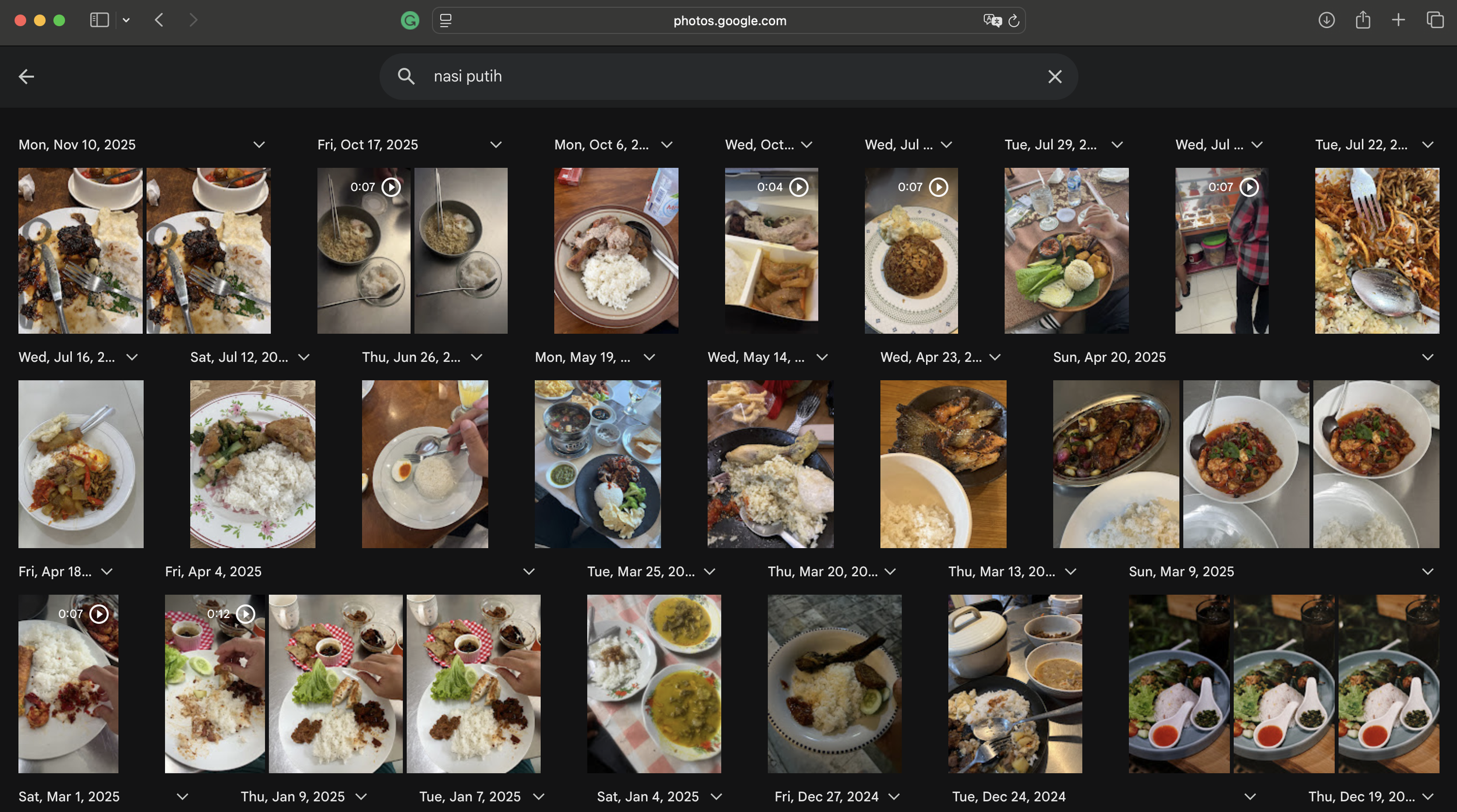The image size is (1457, 812).
Task: Click the search magnifier icon
Action: 406,76
